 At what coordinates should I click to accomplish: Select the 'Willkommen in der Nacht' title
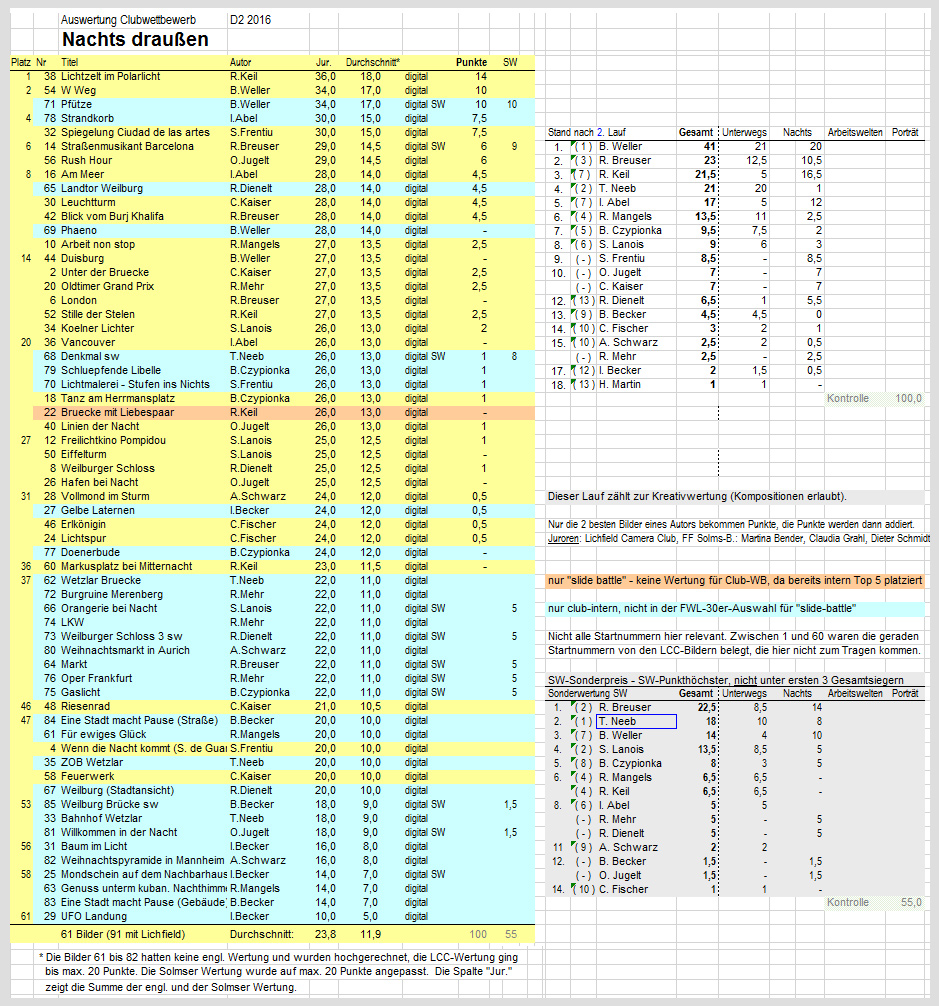119,832
